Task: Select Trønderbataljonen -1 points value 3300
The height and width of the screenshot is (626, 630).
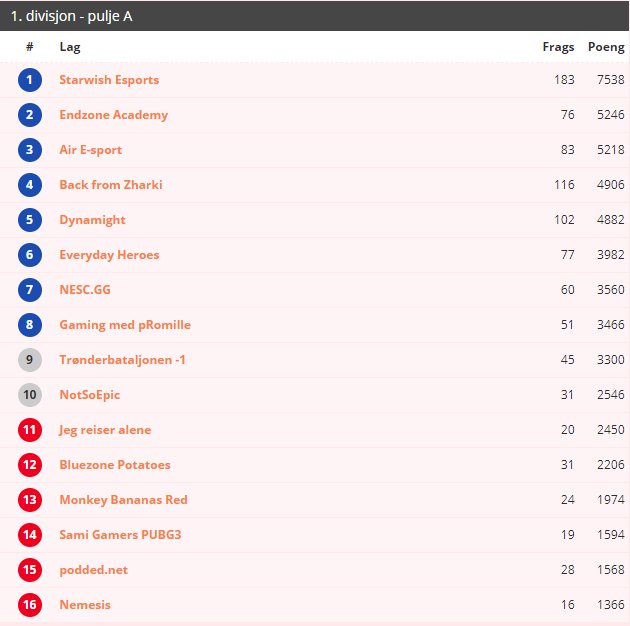Action: [x=611, y=360]
